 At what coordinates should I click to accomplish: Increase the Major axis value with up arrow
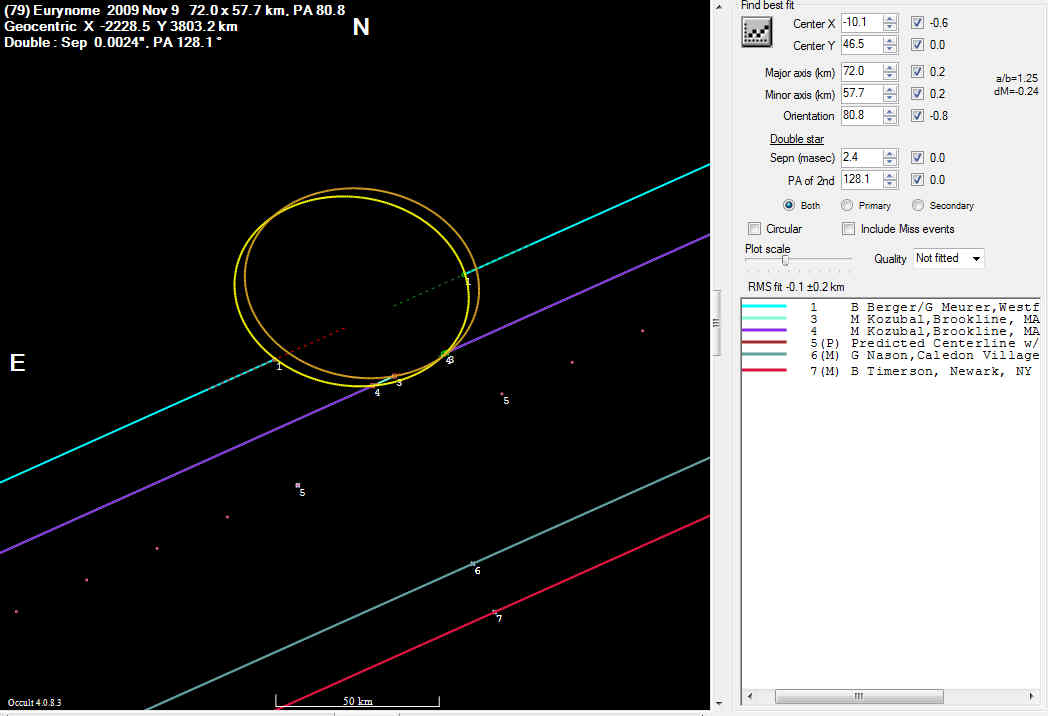(x=890, y=68)
